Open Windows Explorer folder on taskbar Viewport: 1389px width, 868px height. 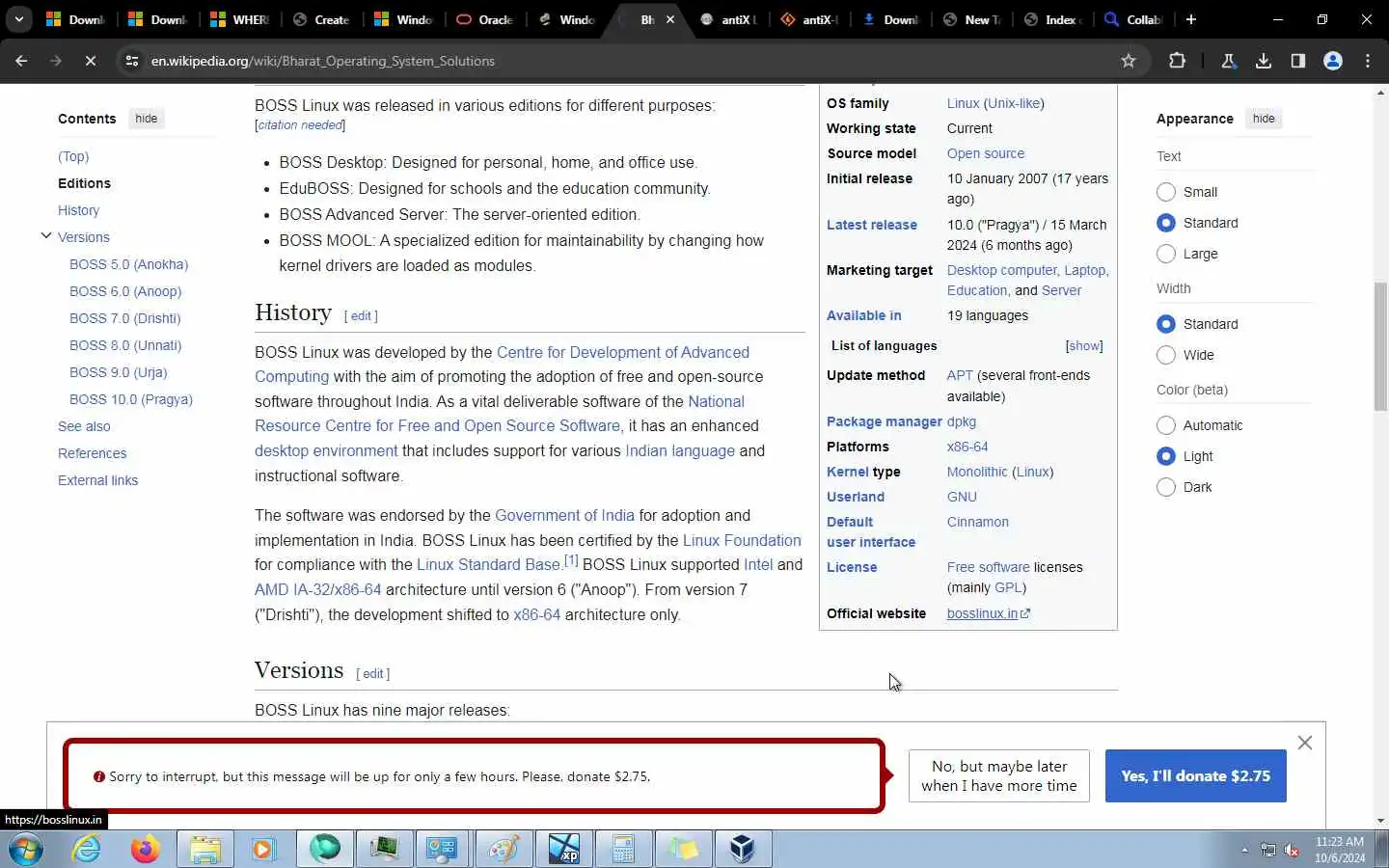pos(205,849)
